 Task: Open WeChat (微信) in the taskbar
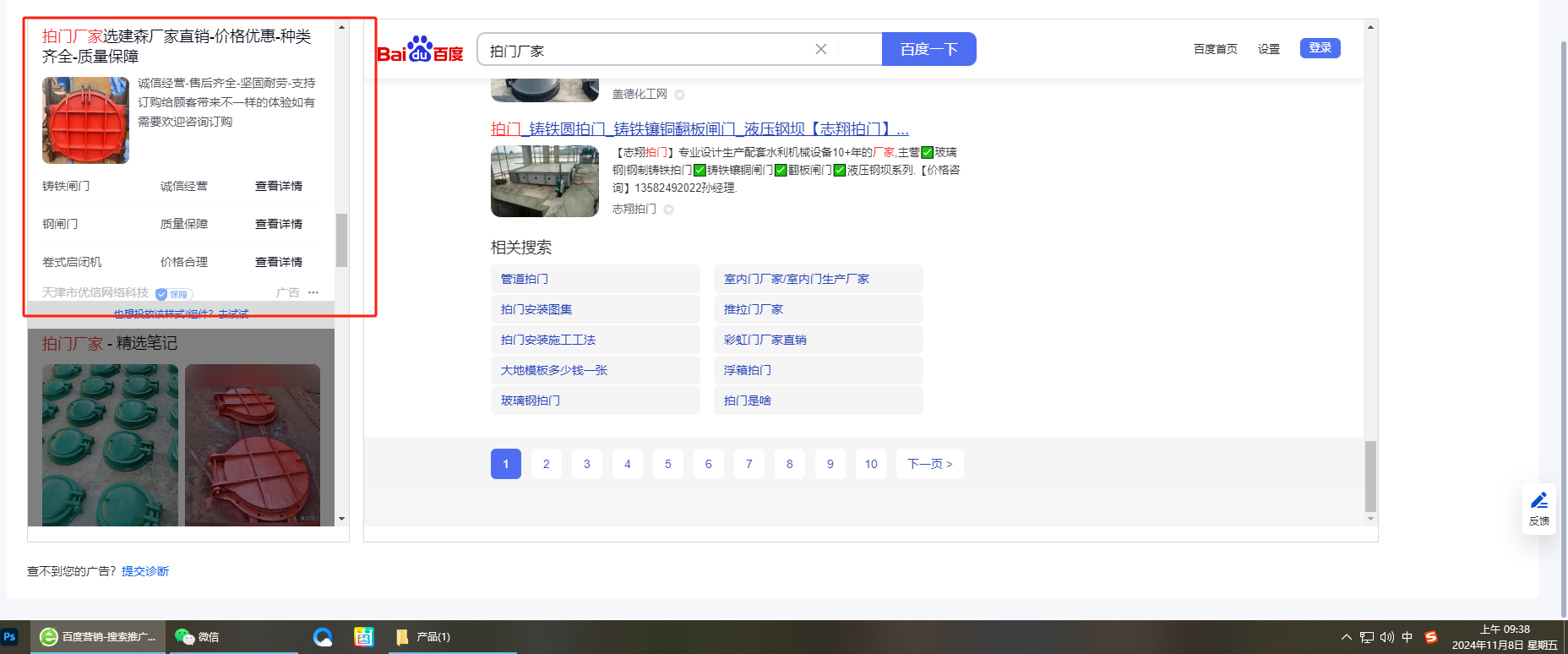point(197,637)
